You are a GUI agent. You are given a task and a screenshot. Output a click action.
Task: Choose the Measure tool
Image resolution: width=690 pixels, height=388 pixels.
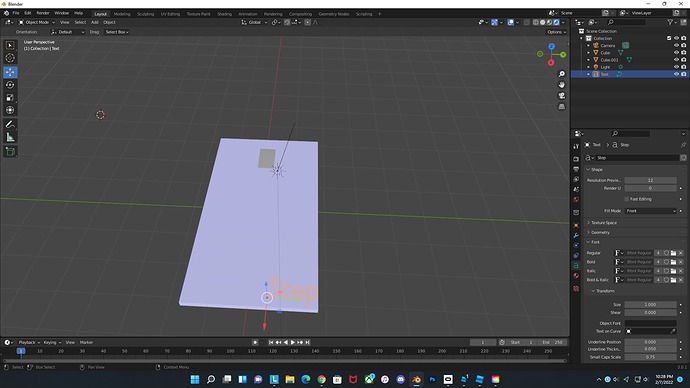[10, 137]
